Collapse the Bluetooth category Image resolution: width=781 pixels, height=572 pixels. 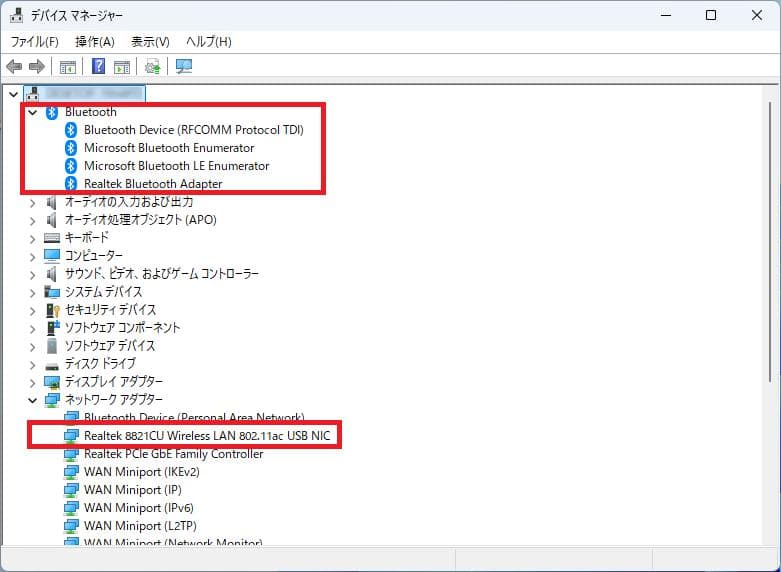point(32,112)
